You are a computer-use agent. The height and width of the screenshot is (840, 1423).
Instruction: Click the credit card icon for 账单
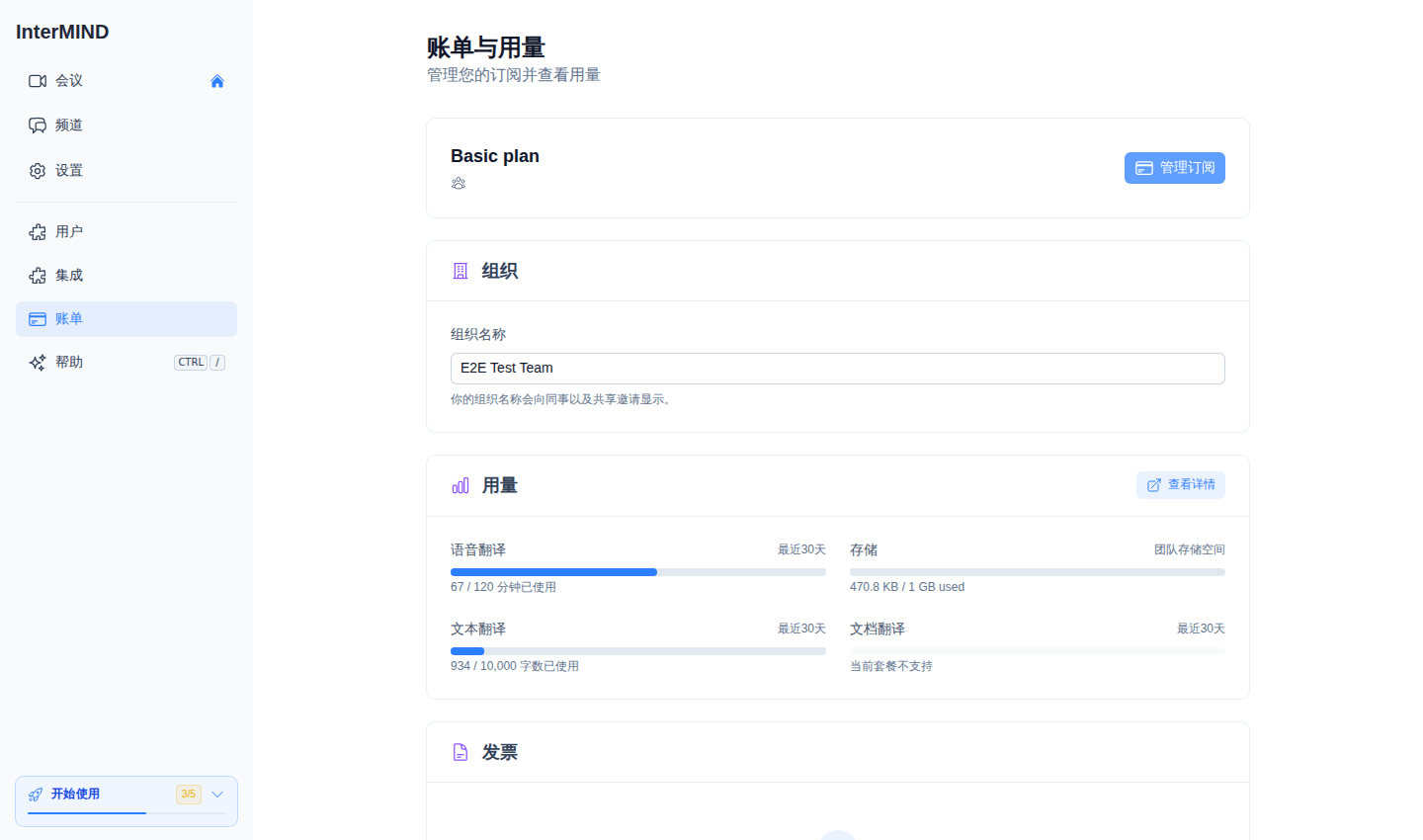[38, 319]
